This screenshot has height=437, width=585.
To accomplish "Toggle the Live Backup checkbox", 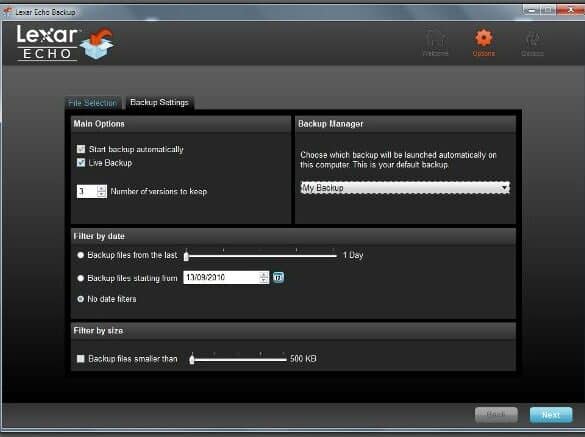I will click(81, 162).
